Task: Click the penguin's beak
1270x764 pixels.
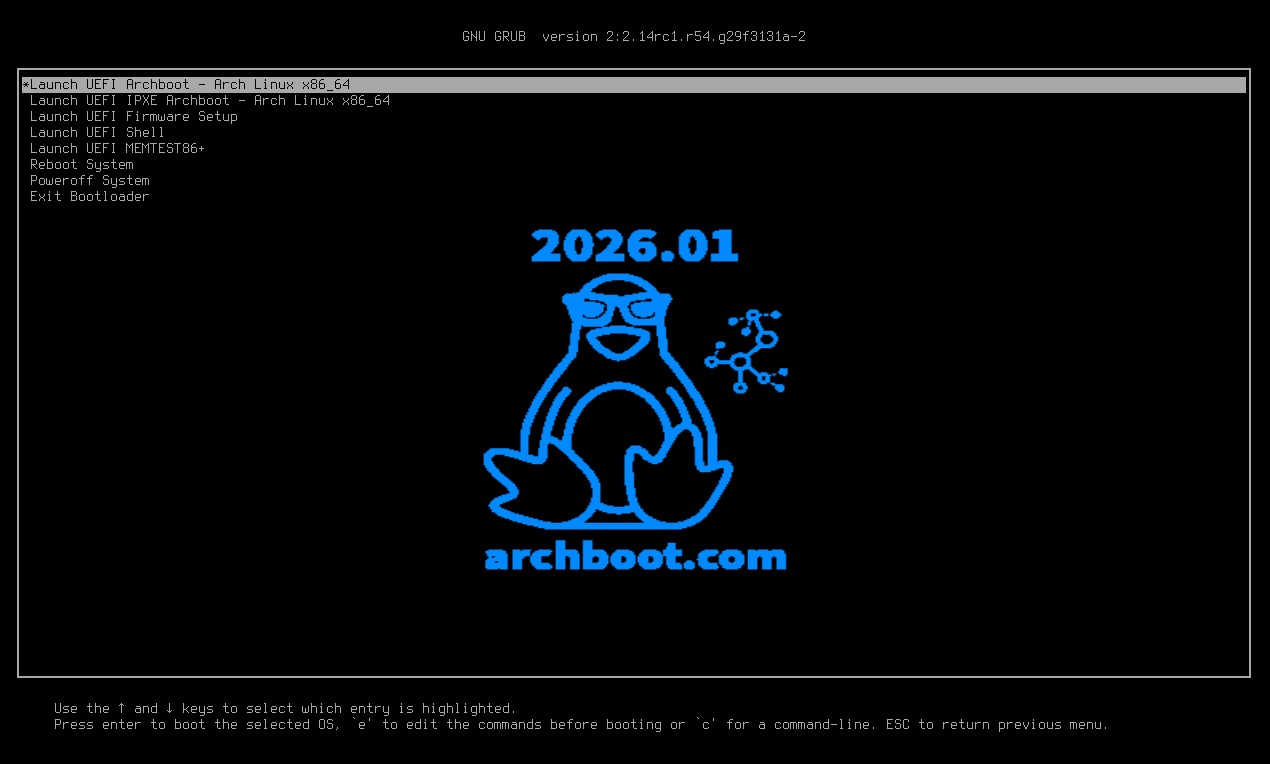Action: pos(614,343)
